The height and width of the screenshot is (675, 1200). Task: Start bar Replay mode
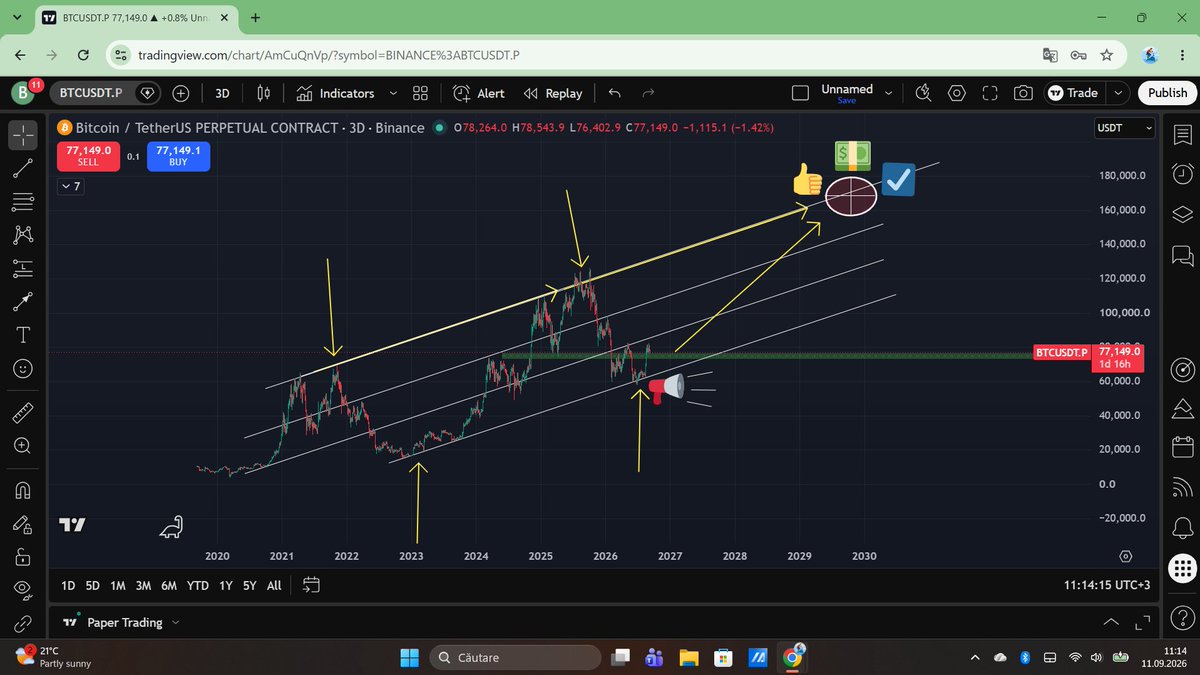point(553,93)
